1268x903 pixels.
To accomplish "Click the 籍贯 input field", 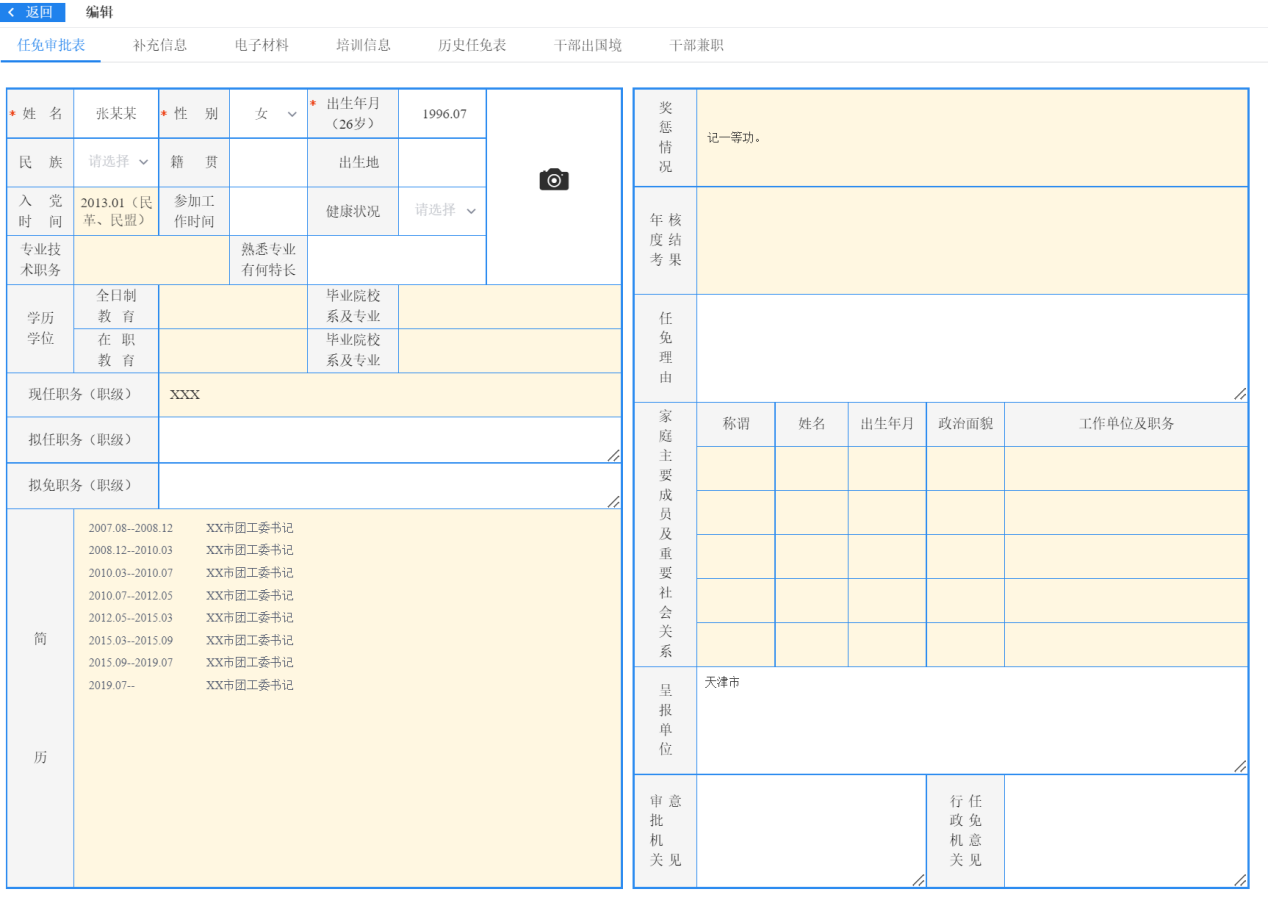I will click(268, 162).
